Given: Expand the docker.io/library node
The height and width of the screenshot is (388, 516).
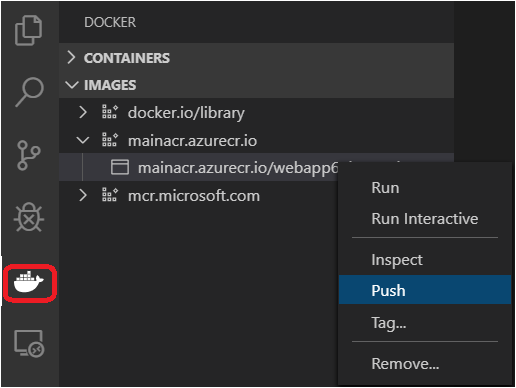Looking at the screenshot, I should 83,112.
